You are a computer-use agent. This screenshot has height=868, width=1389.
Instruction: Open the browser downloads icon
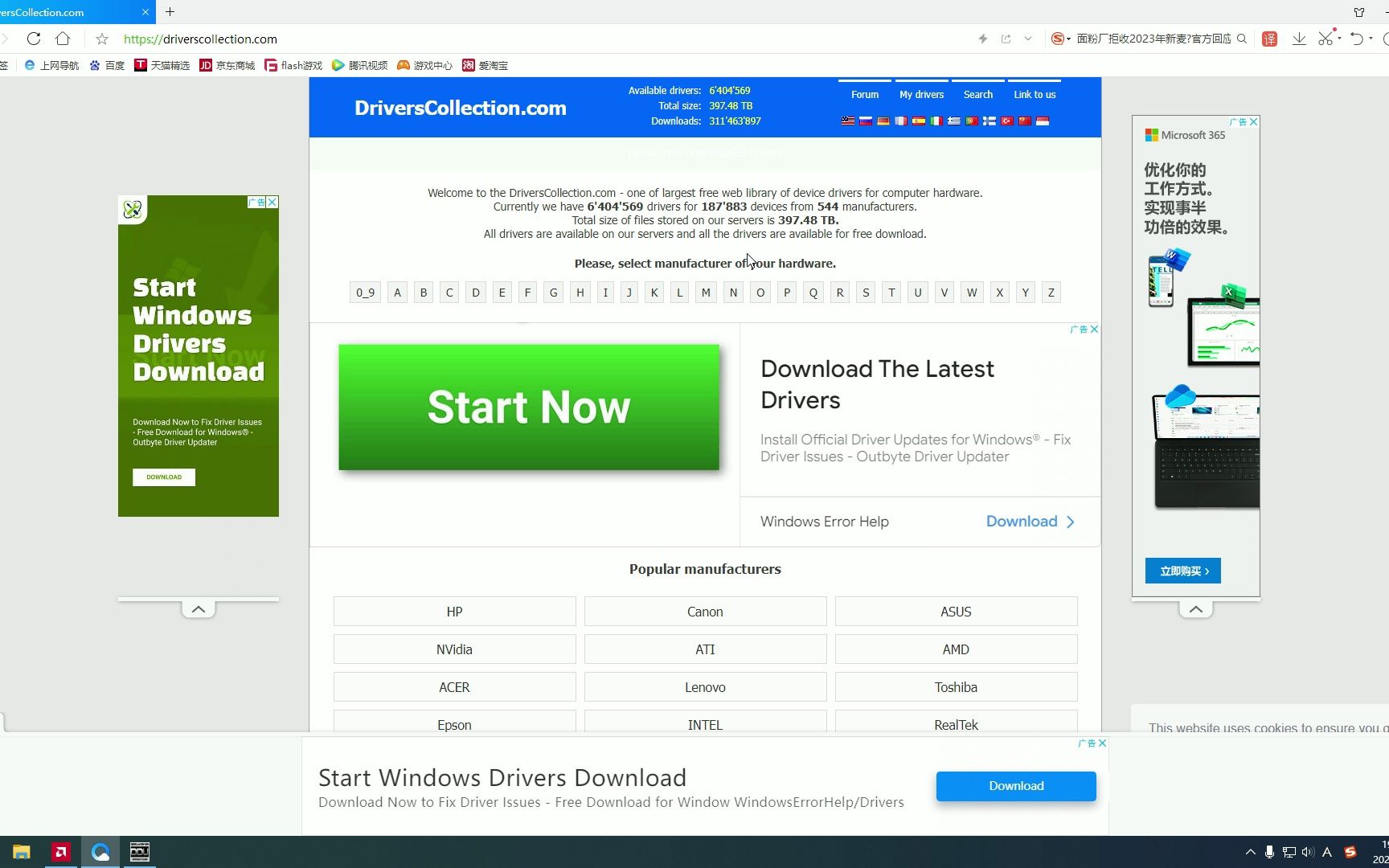coord(1299,39)
